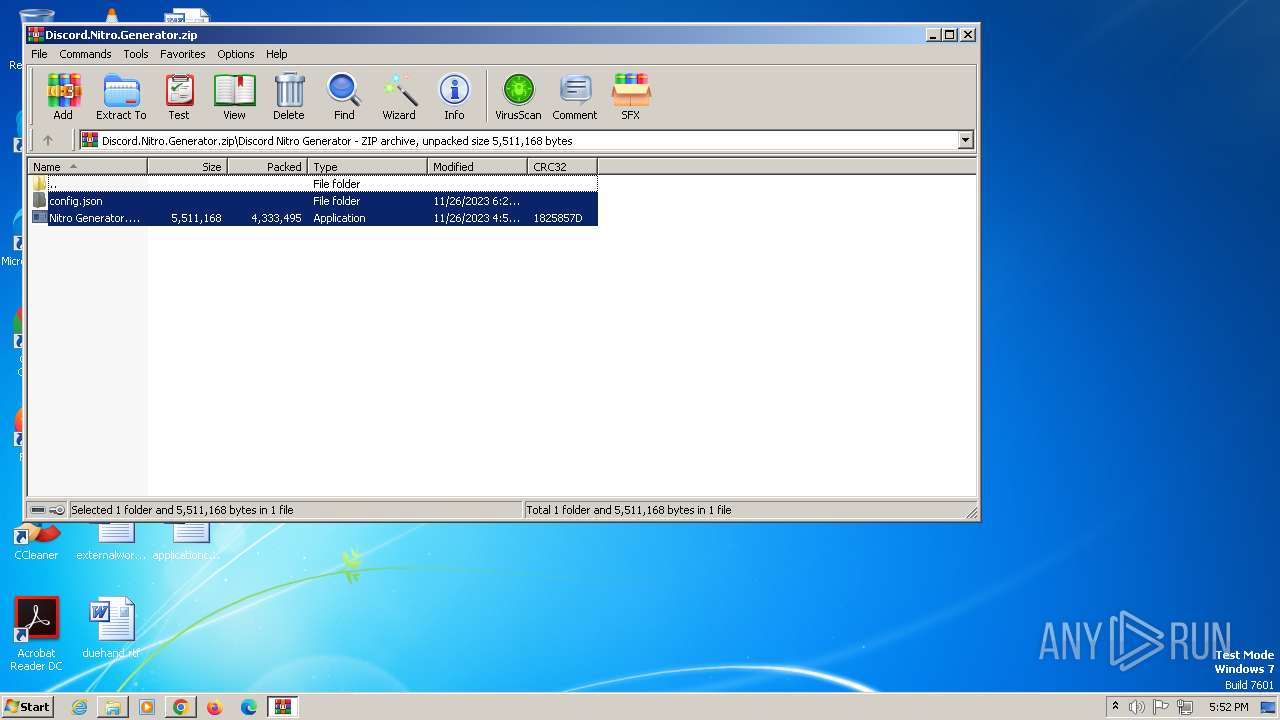Open the Commands menu
Screen dimensions: 1280x720
pos(85,54)
